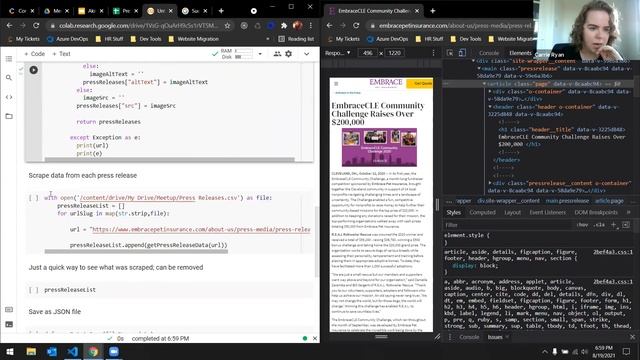640x360 pixels.
Task: Collapse article class="page" node
Action: click(484, 84)
